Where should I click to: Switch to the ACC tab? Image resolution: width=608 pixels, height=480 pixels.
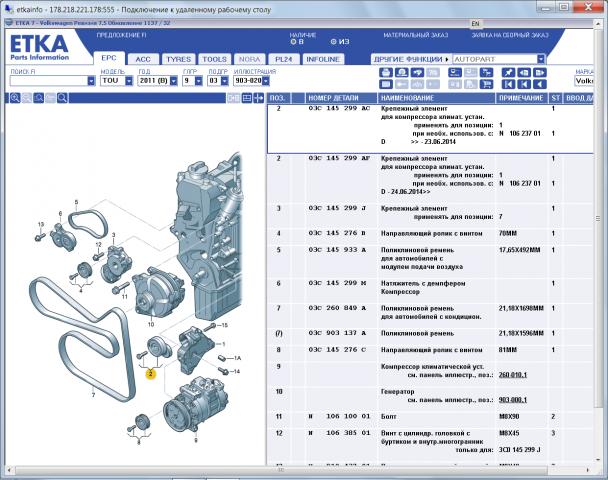click(143, 59)
